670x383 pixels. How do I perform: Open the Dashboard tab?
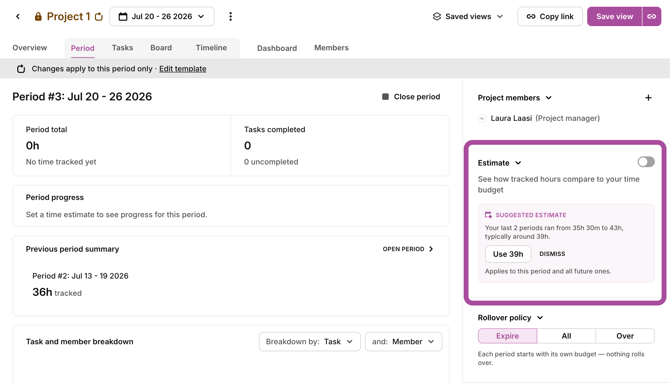click(x=277, y=48)
